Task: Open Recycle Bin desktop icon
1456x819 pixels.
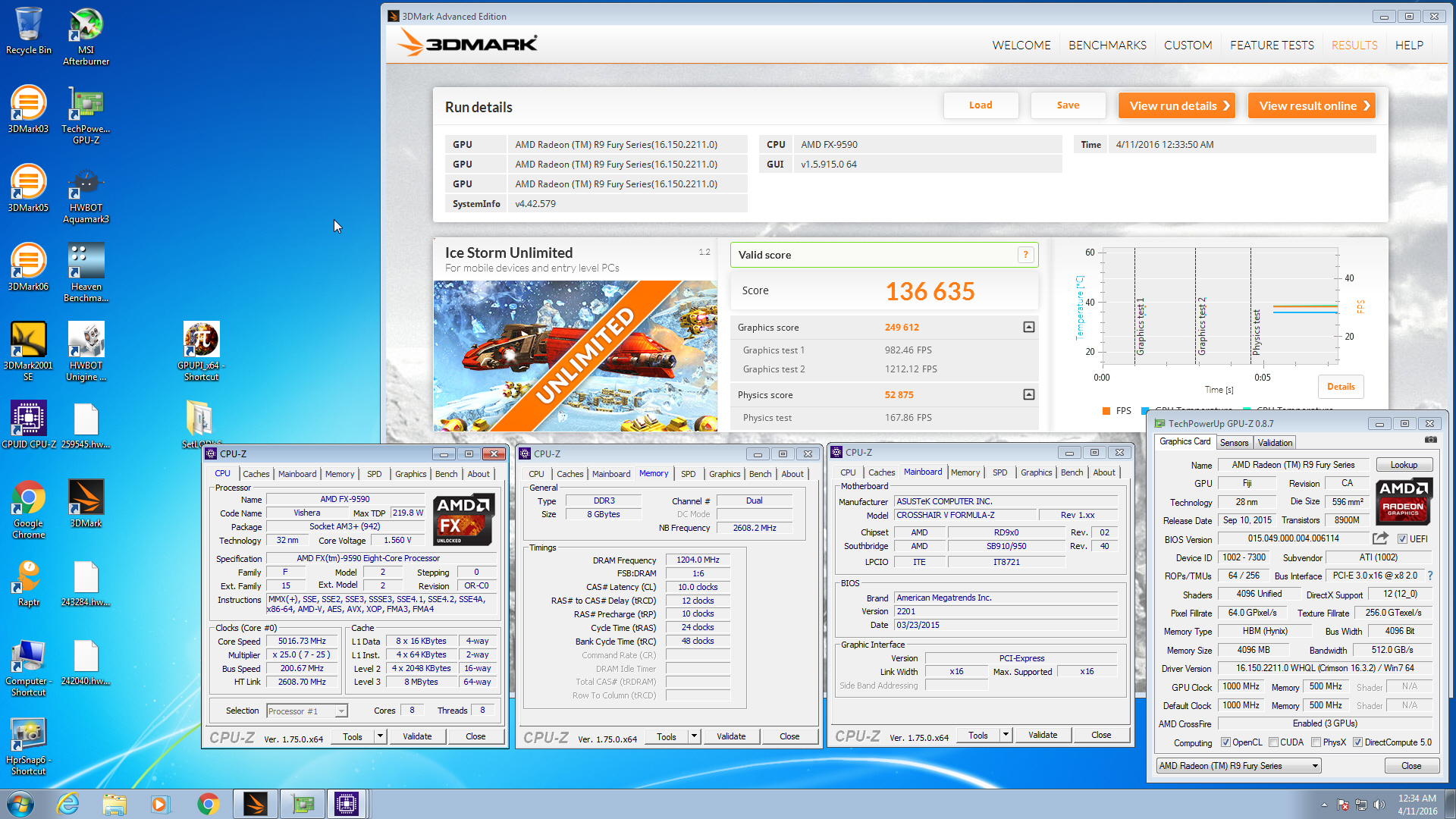Action: [28, 31]
